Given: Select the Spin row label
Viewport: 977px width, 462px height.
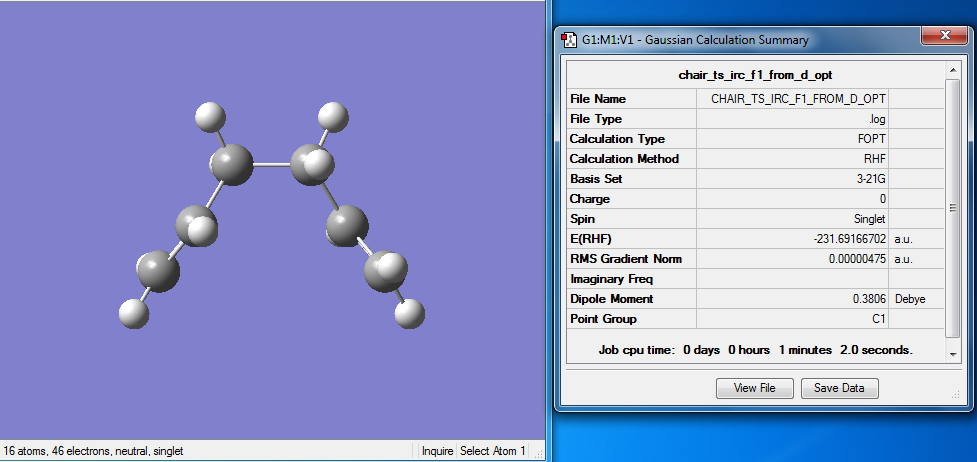Looking at the screenshot, I should 581,219.
